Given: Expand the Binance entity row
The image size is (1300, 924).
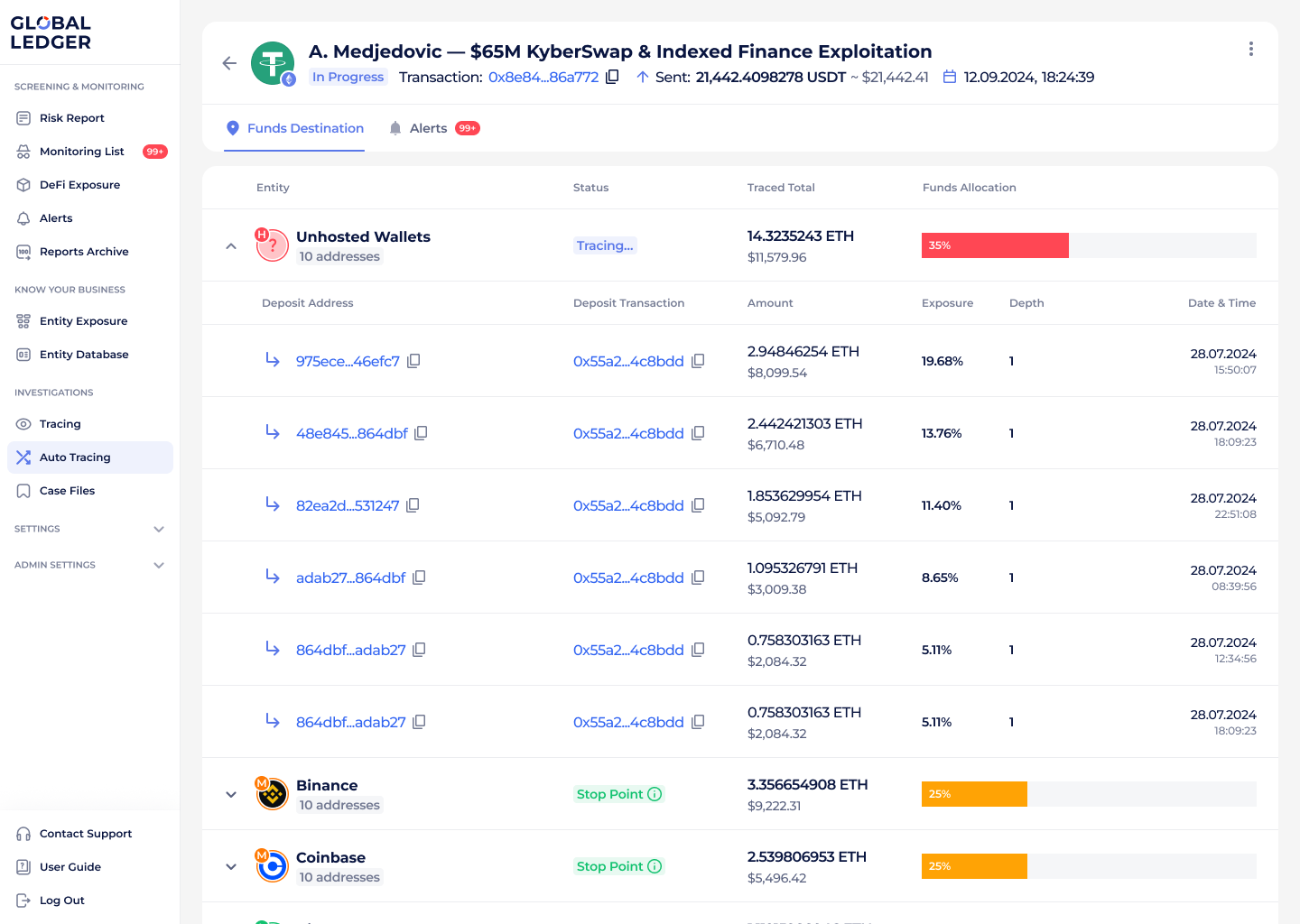Looking at the screenshot, I should [x=230, y=794].
